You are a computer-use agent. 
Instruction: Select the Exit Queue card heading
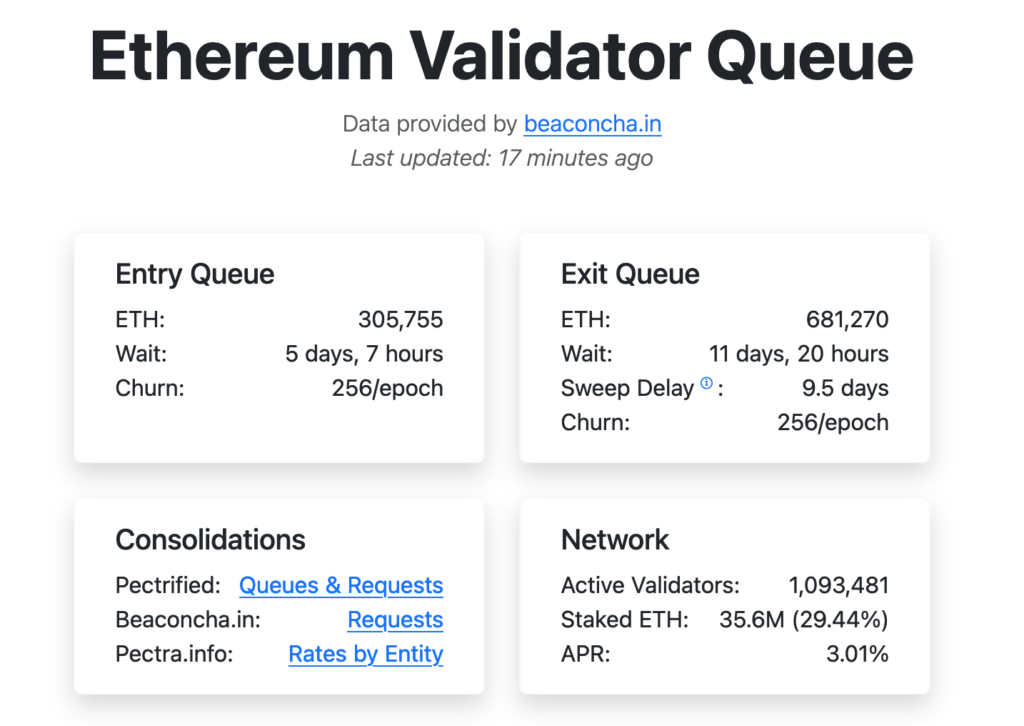(629, 274)
